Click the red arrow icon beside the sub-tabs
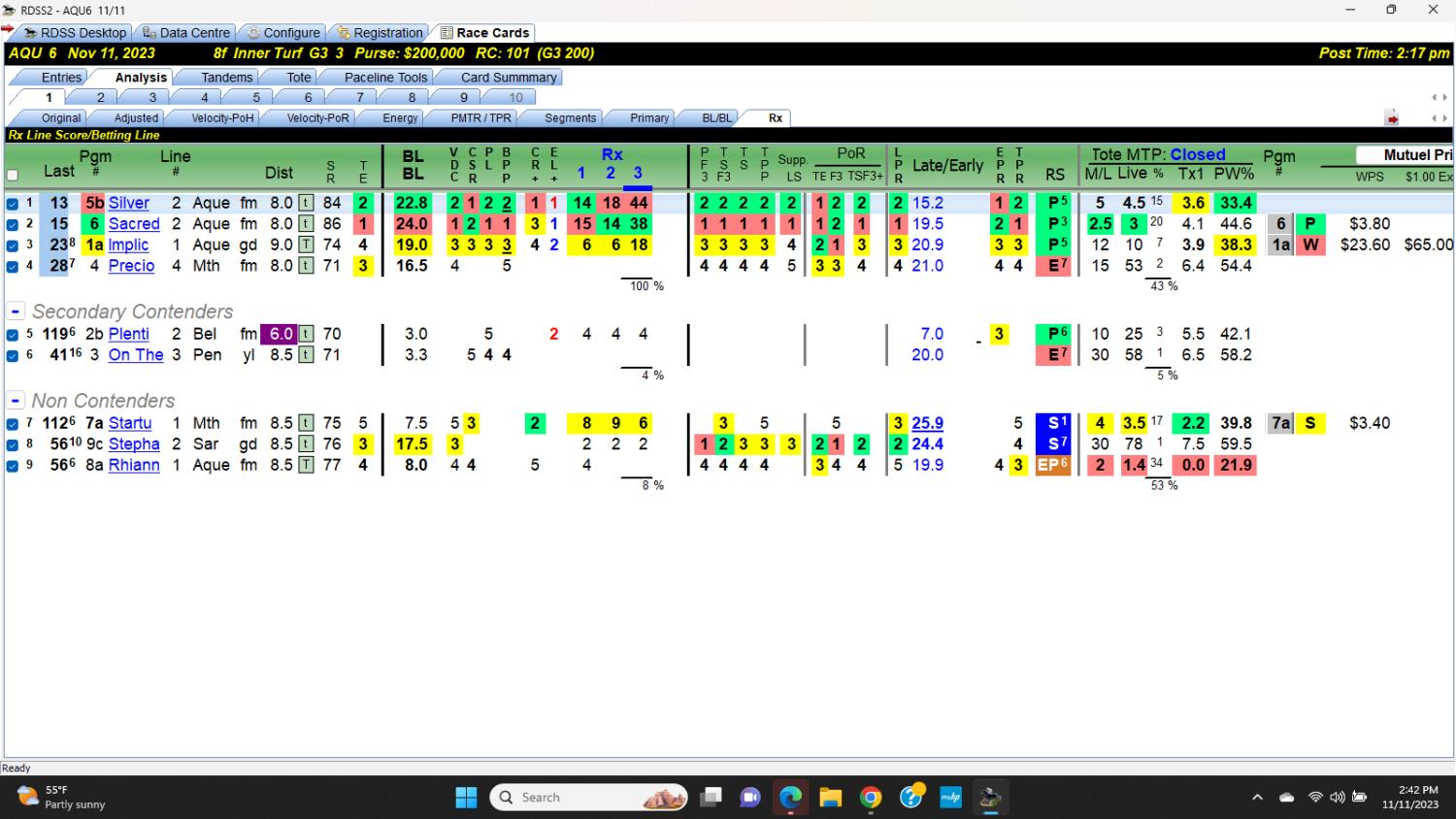The height and width of the screenshot is (819, 1456). click(1392, 118)
